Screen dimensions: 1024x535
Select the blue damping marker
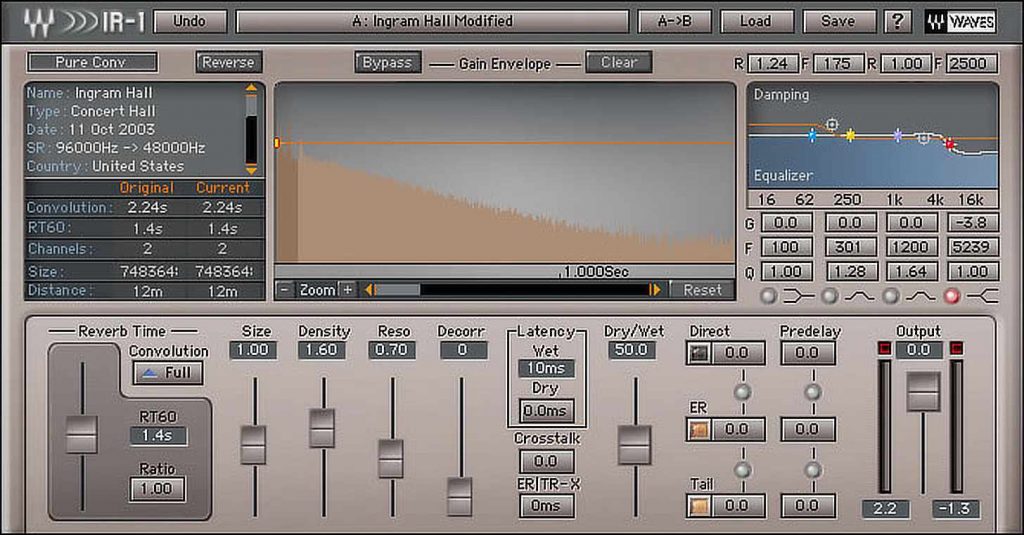812,135
